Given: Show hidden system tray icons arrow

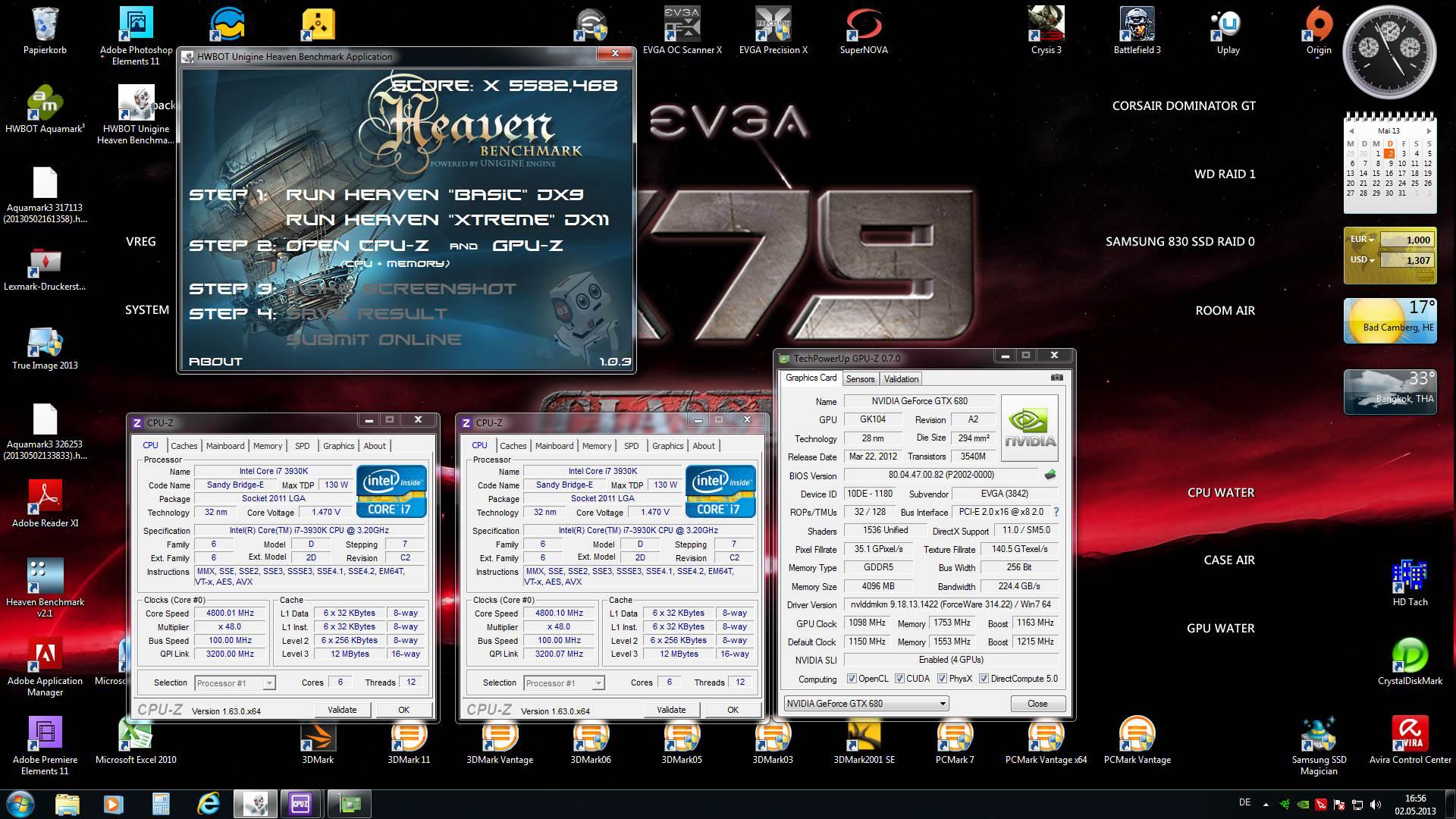Looking at the screenshot, I should tap(1265, 804).
